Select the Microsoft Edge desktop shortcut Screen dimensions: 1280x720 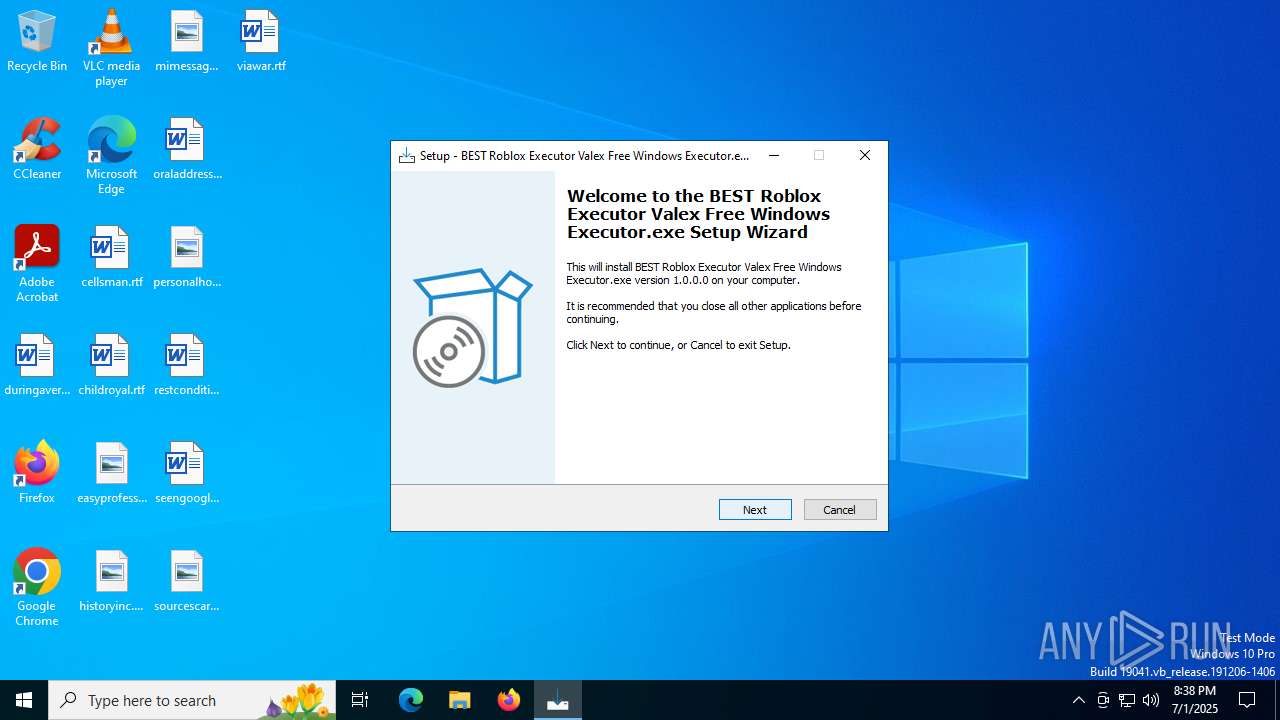tap(111, 156)
